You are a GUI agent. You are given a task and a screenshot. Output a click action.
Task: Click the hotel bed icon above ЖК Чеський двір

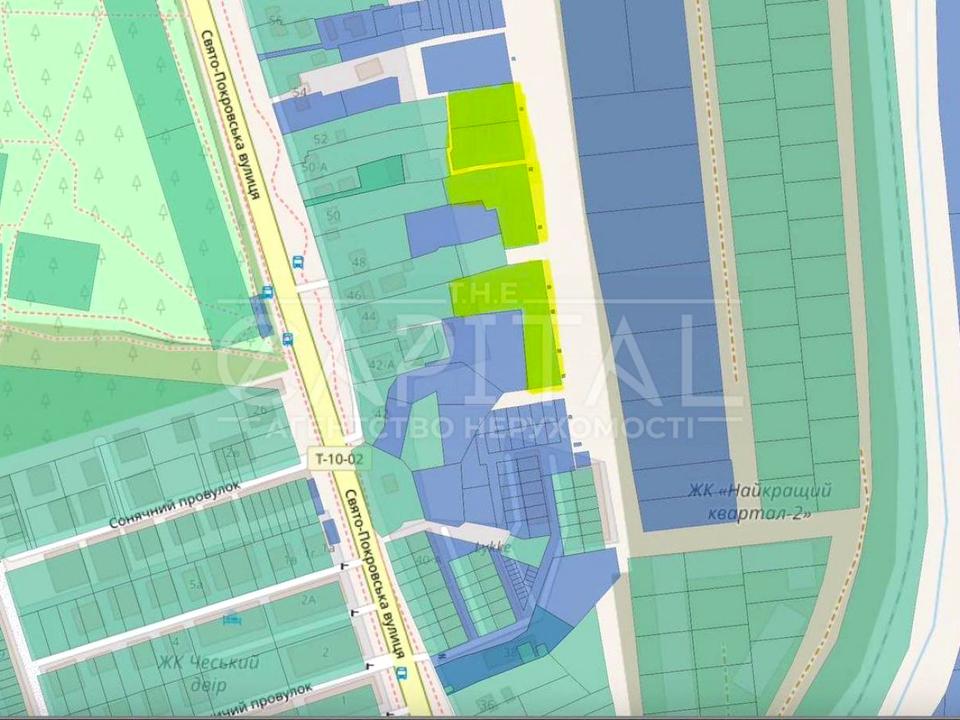[x=232, y=620]
